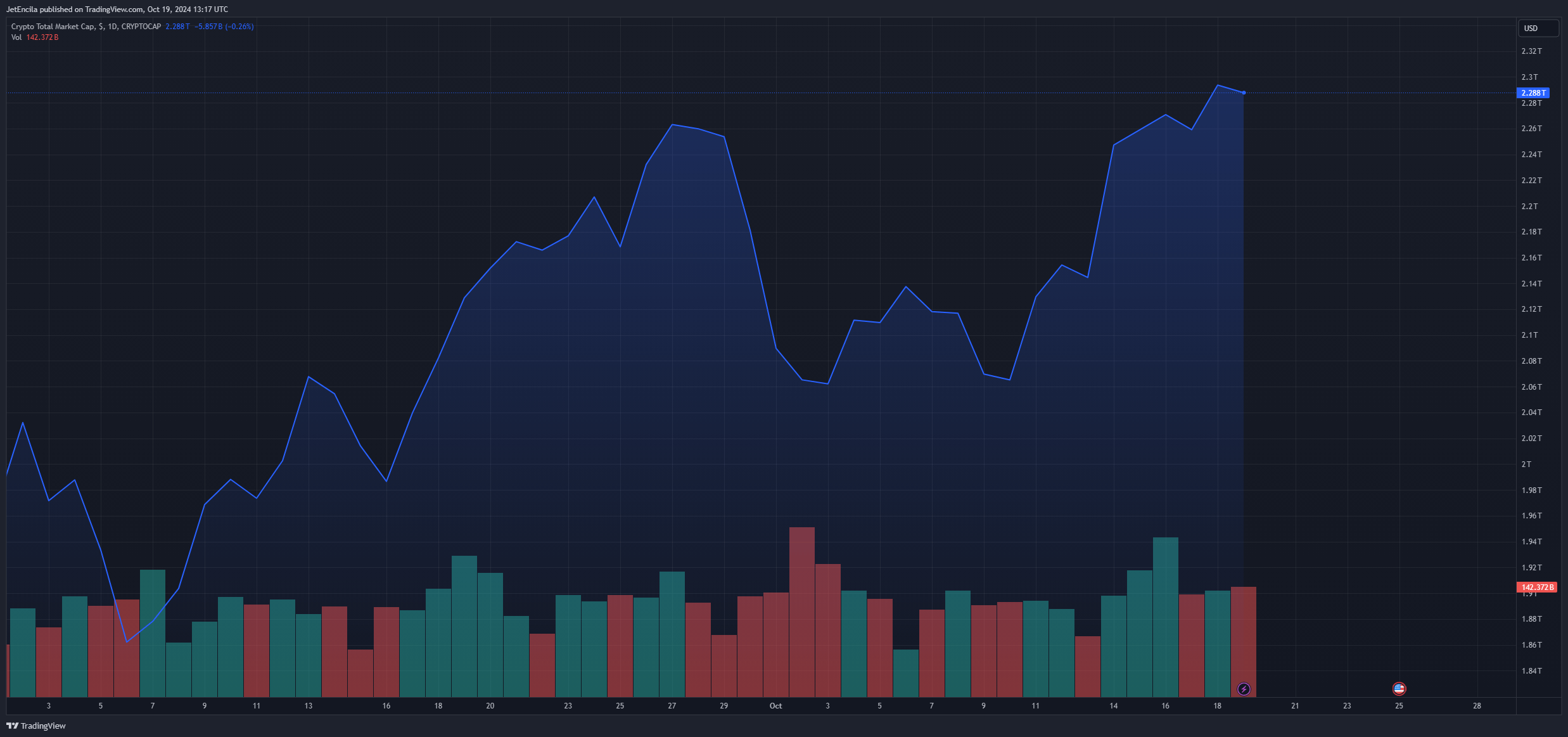Viewport: 1568px width, 737px height.
Task: Click the 142.372B value beside Vol legend
Action: pos(42,37)
